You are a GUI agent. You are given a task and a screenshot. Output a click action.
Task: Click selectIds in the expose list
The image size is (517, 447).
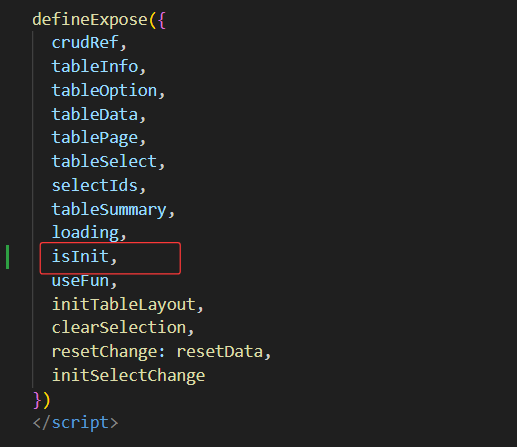coord(95,185)
